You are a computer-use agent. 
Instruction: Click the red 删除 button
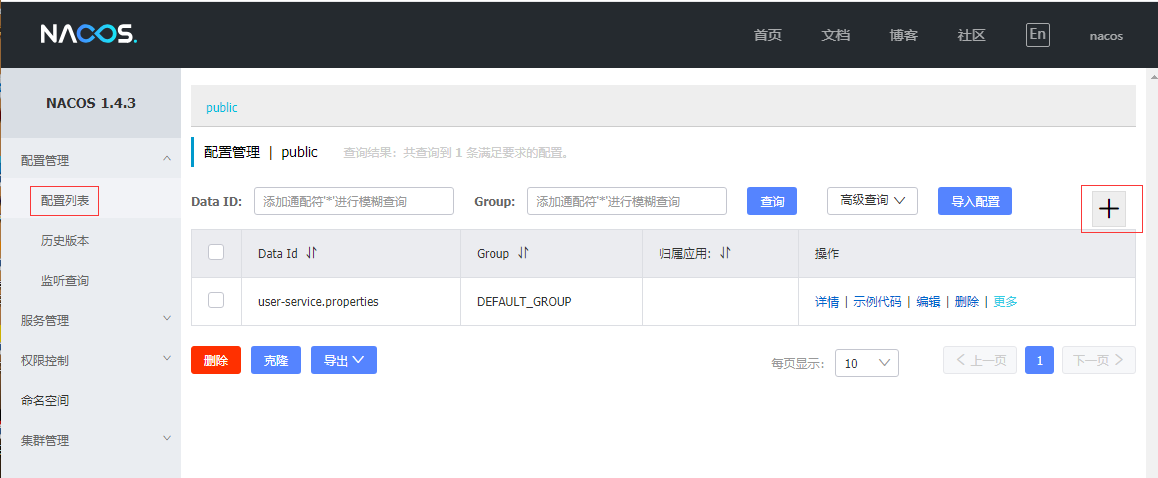tap(216, 360)
